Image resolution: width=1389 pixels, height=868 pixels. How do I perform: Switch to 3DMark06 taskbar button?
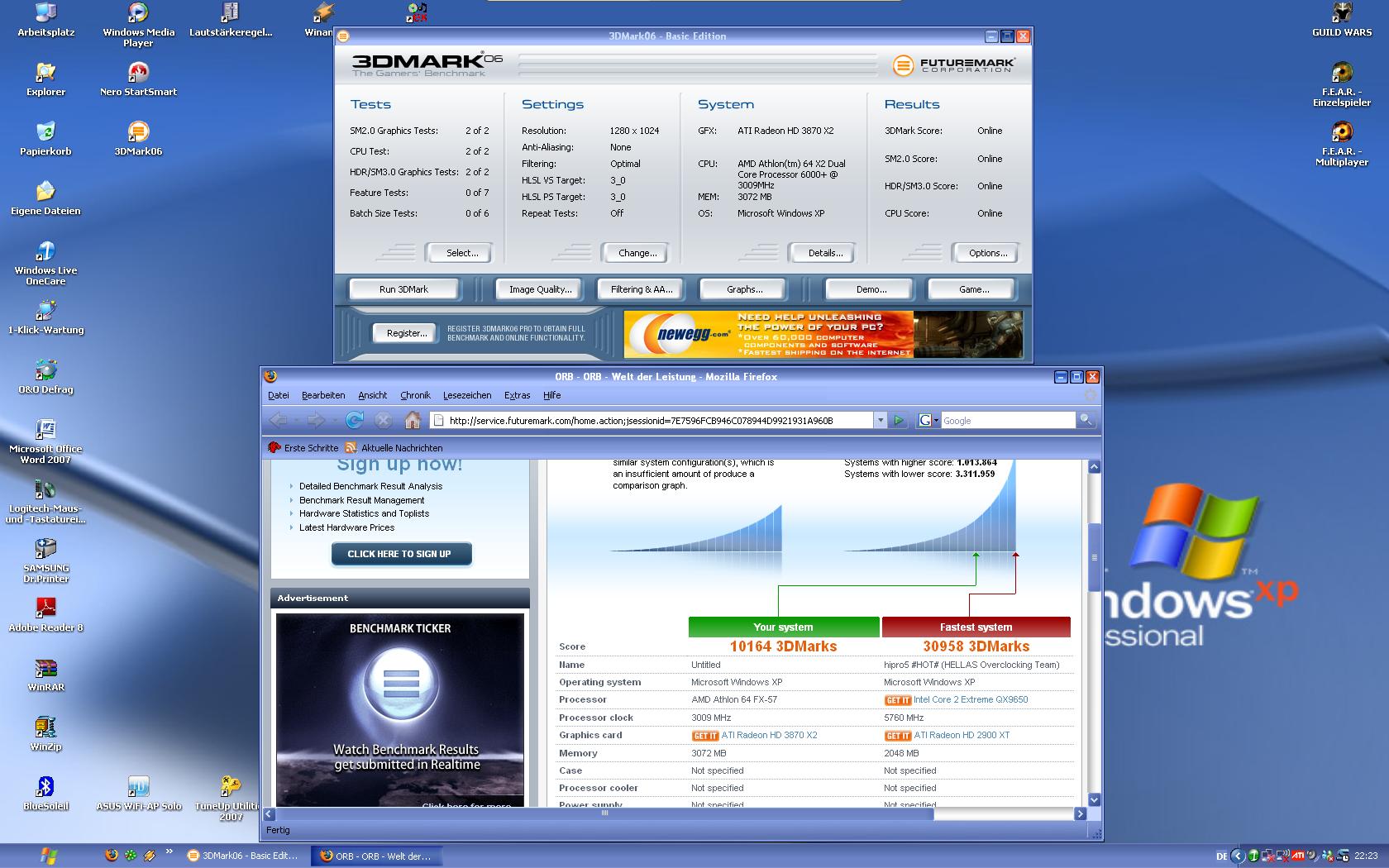pos(242,856)
